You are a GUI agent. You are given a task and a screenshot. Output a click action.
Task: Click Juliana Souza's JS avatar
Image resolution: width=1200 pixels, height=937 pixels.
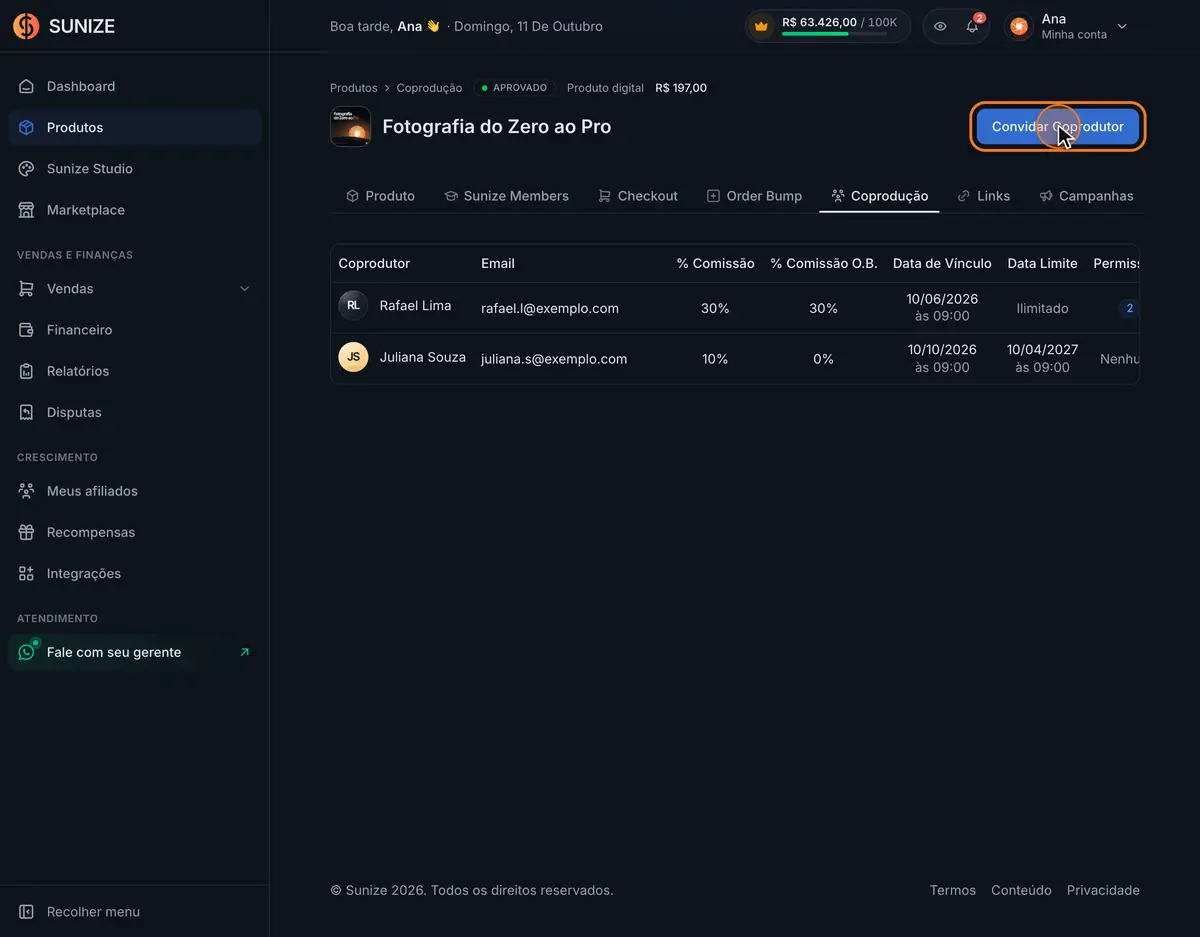353,356
